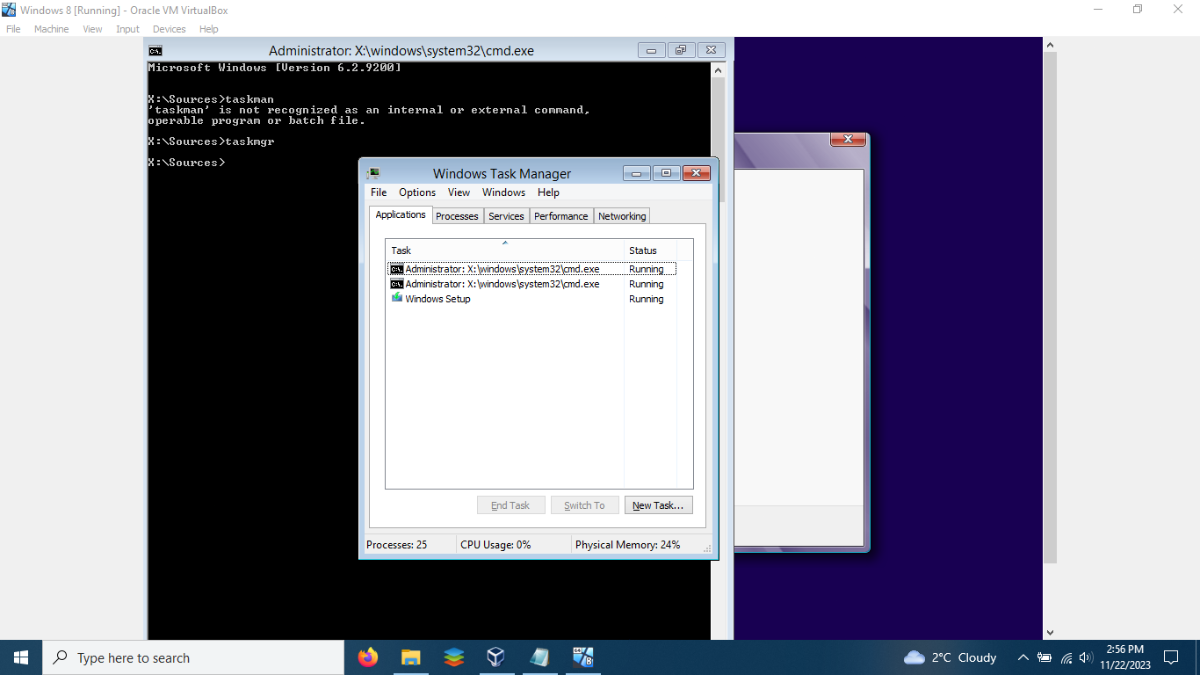Viewport: 1200px width, 675px height.
Task: Select the Windows Setup task row
Action: point(531,299)
